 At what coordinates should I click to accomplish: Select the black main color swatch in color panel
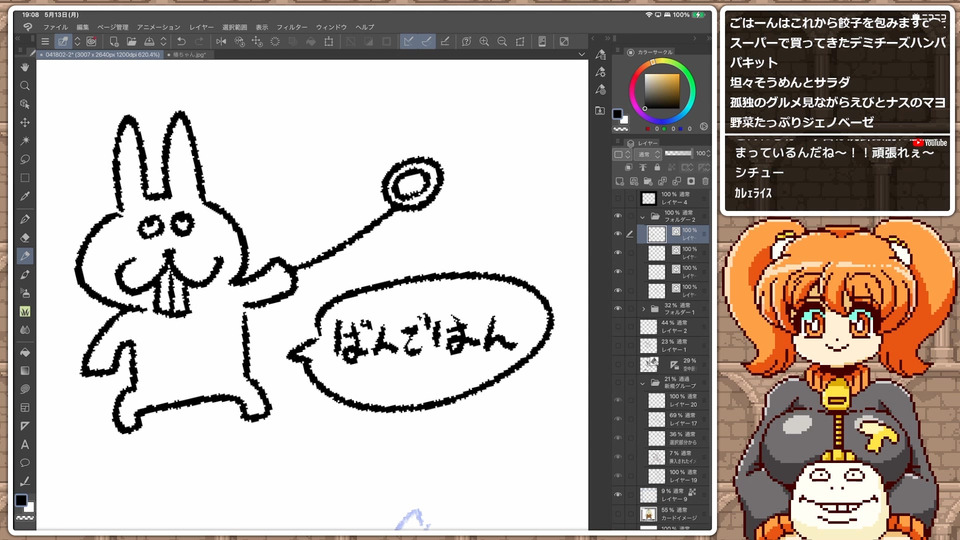(x=617, y=114)
